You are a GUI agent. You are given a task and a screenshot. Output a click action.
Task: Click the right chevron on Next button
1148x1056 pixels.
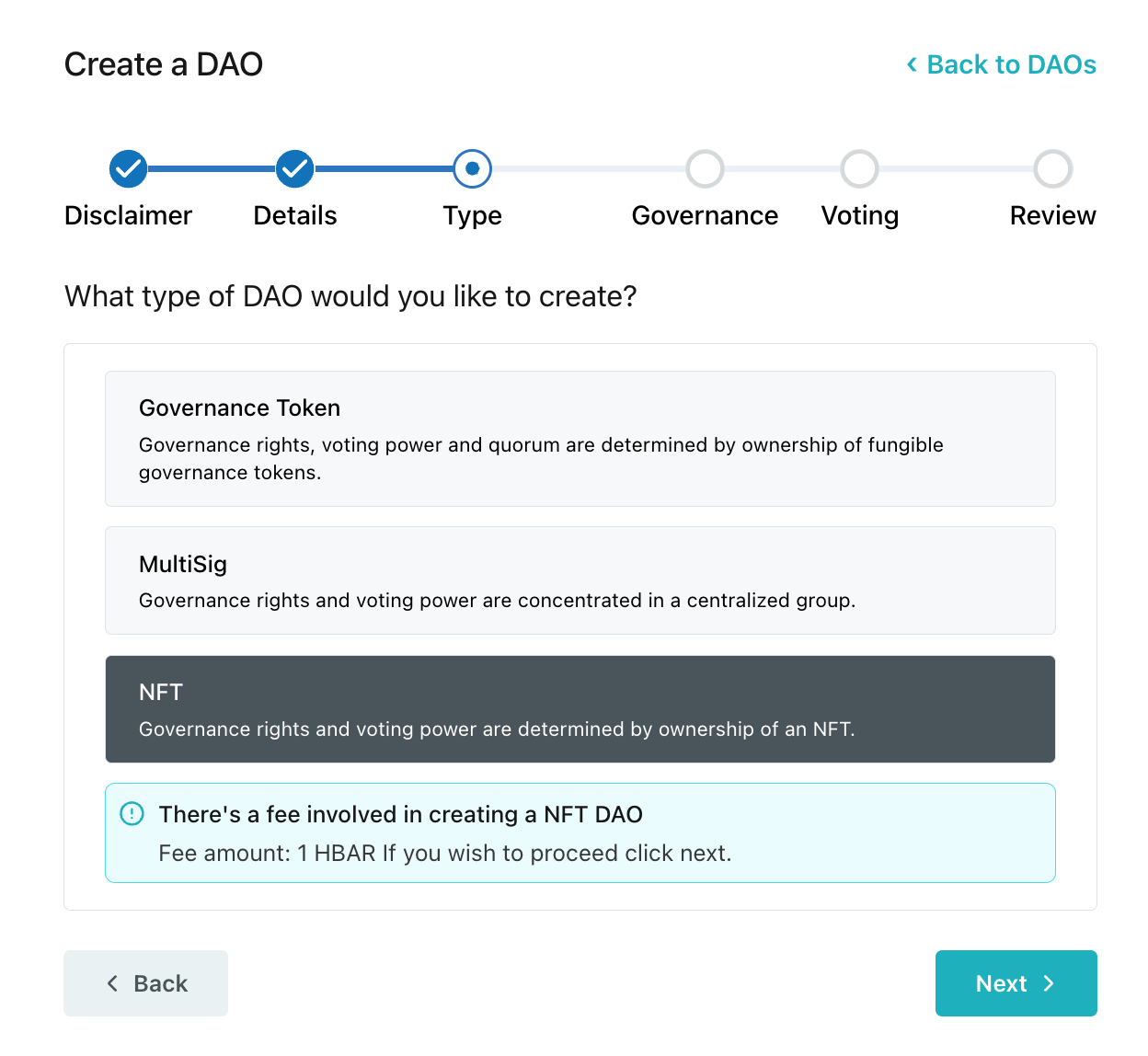point(1049,983)
